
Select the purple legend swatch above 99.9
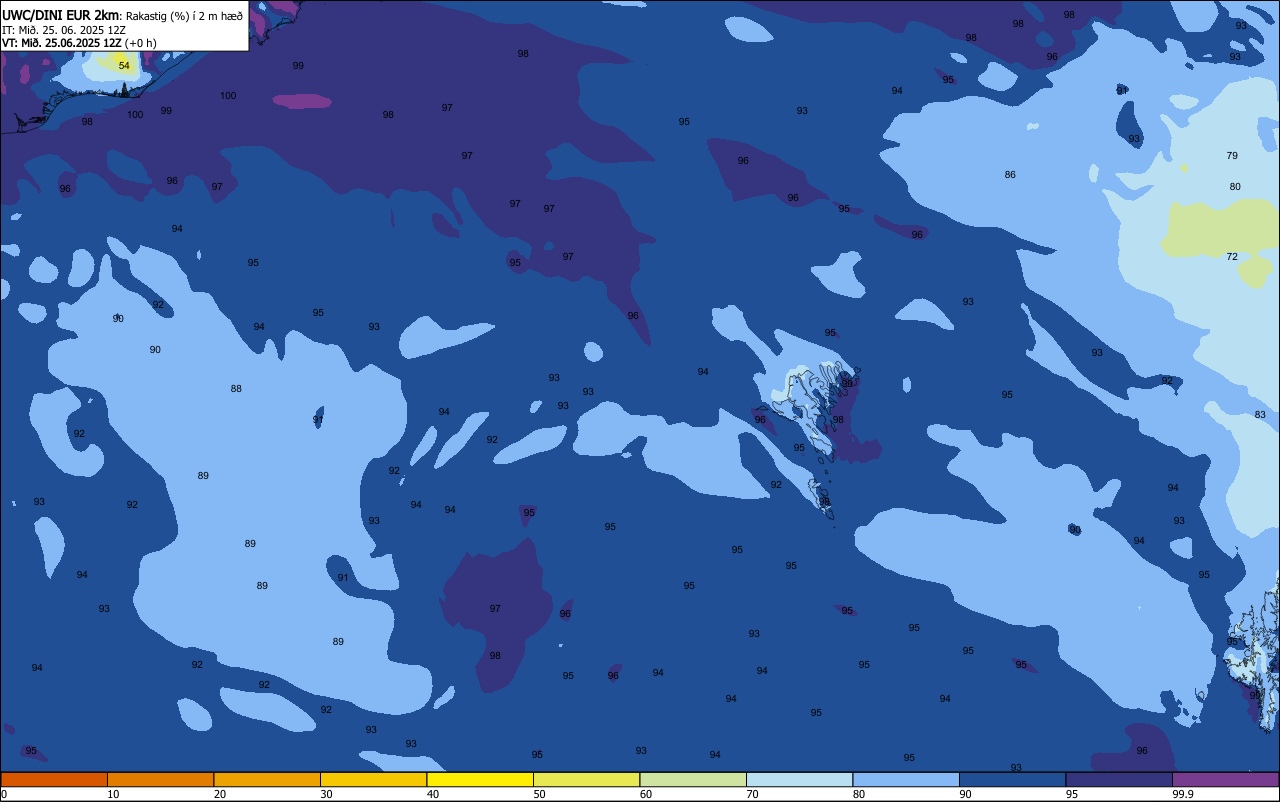coord(1225,779)
